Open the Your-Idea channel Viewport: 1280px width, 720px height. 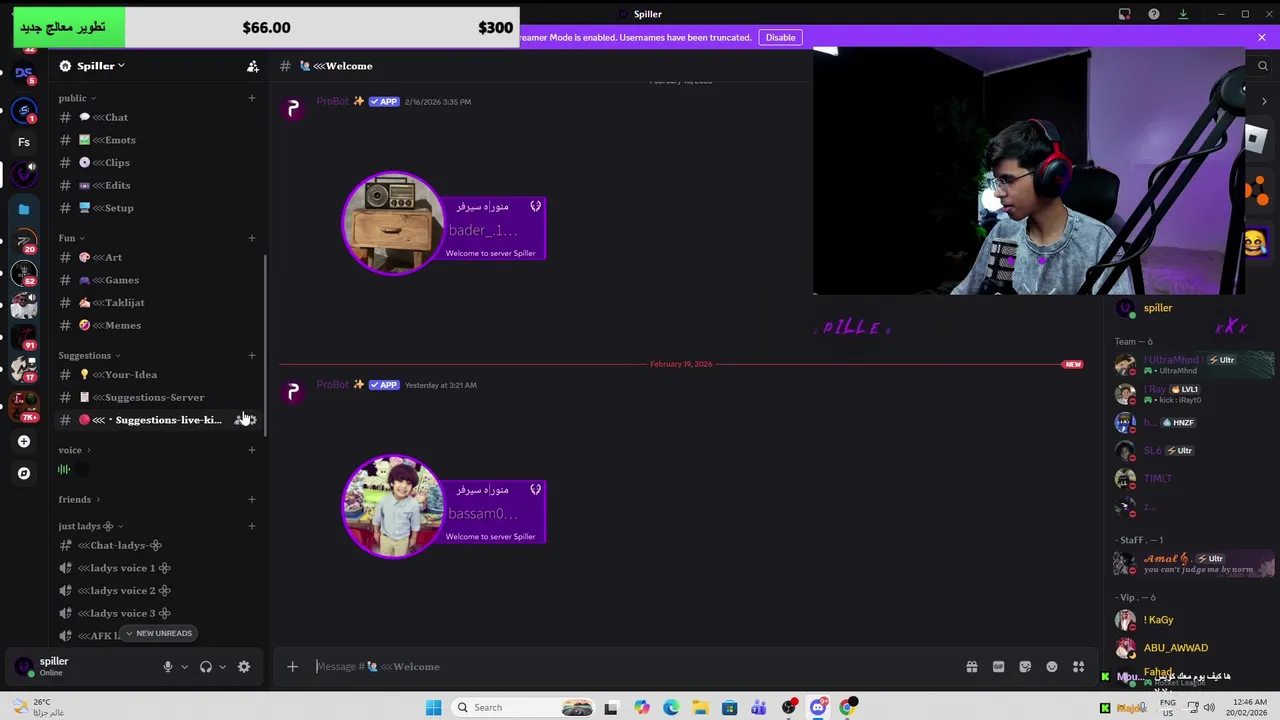(x=158, y=374)
